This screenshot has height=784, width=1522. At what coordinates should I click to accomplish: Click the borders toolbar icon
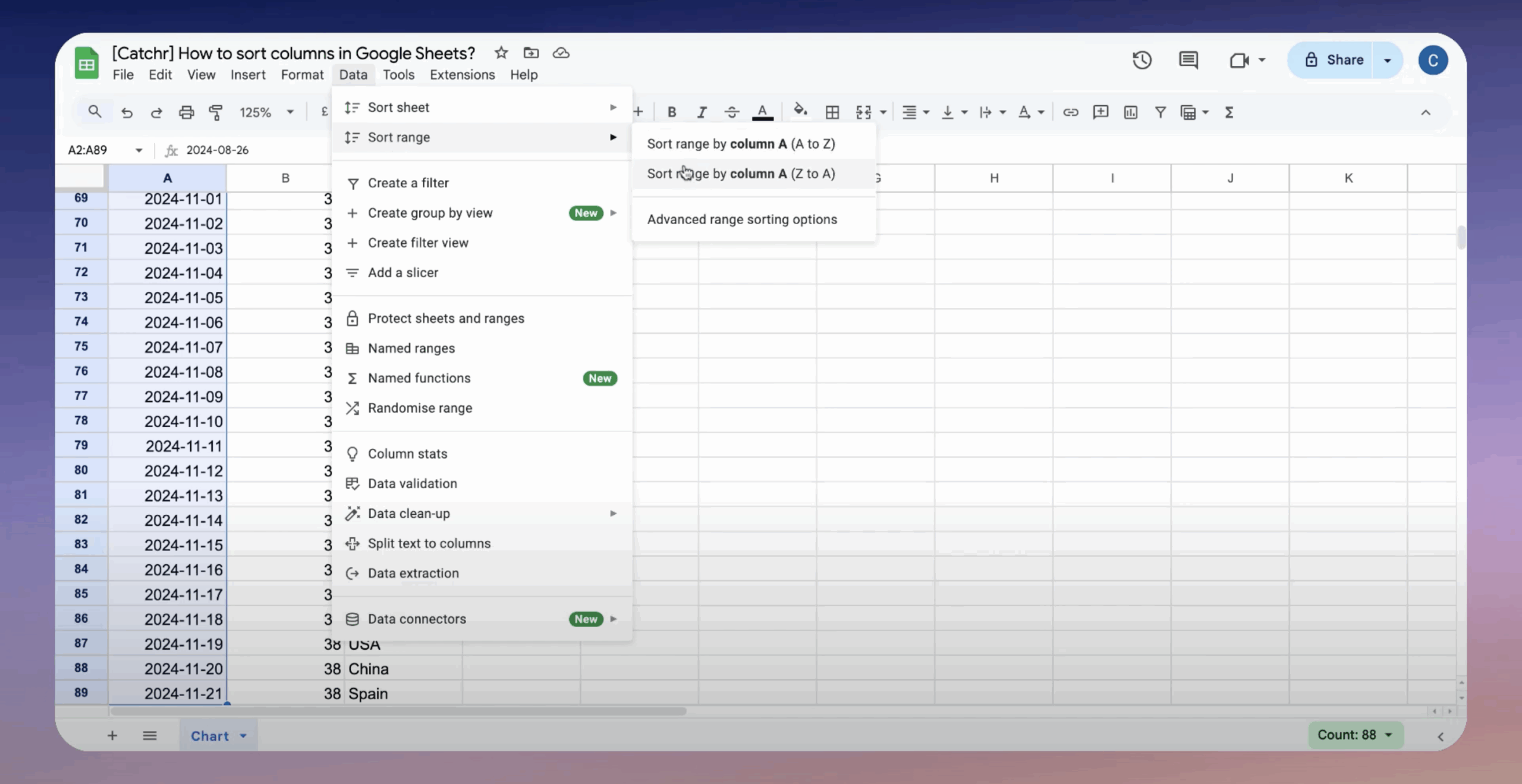click(832, 112)
